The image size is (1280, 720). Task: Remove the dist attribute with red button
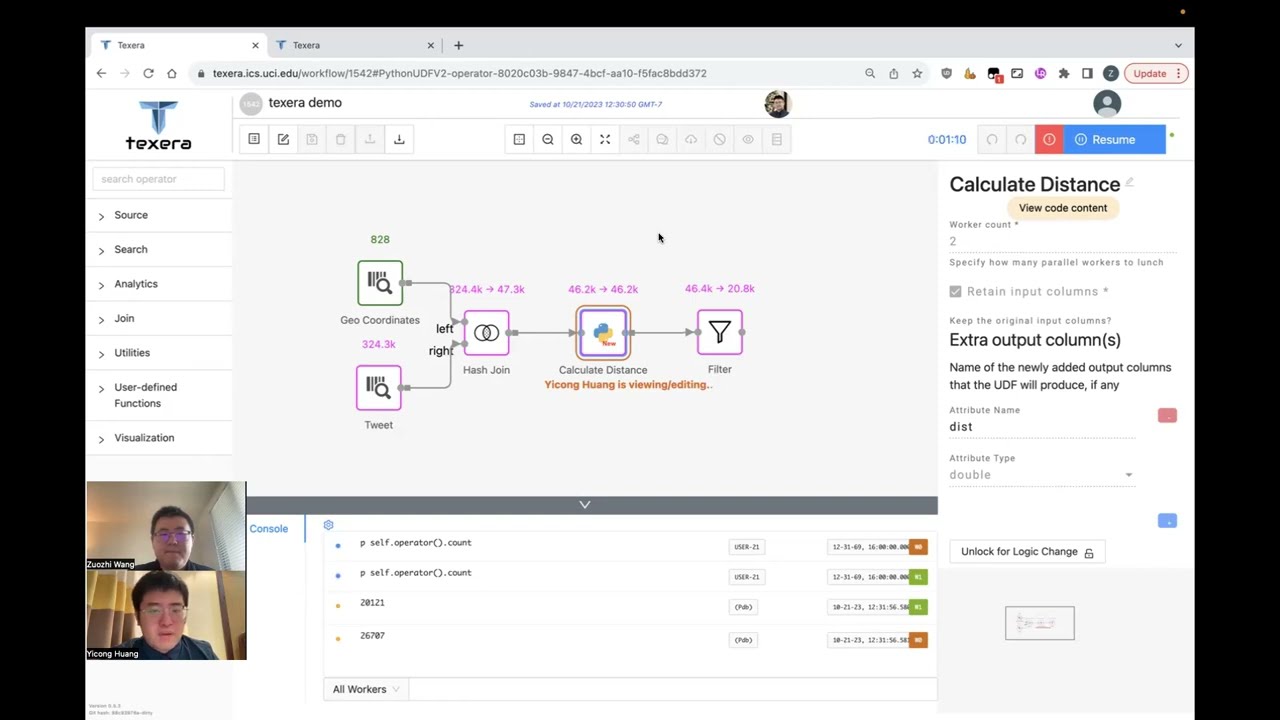tap(1167, 415)
